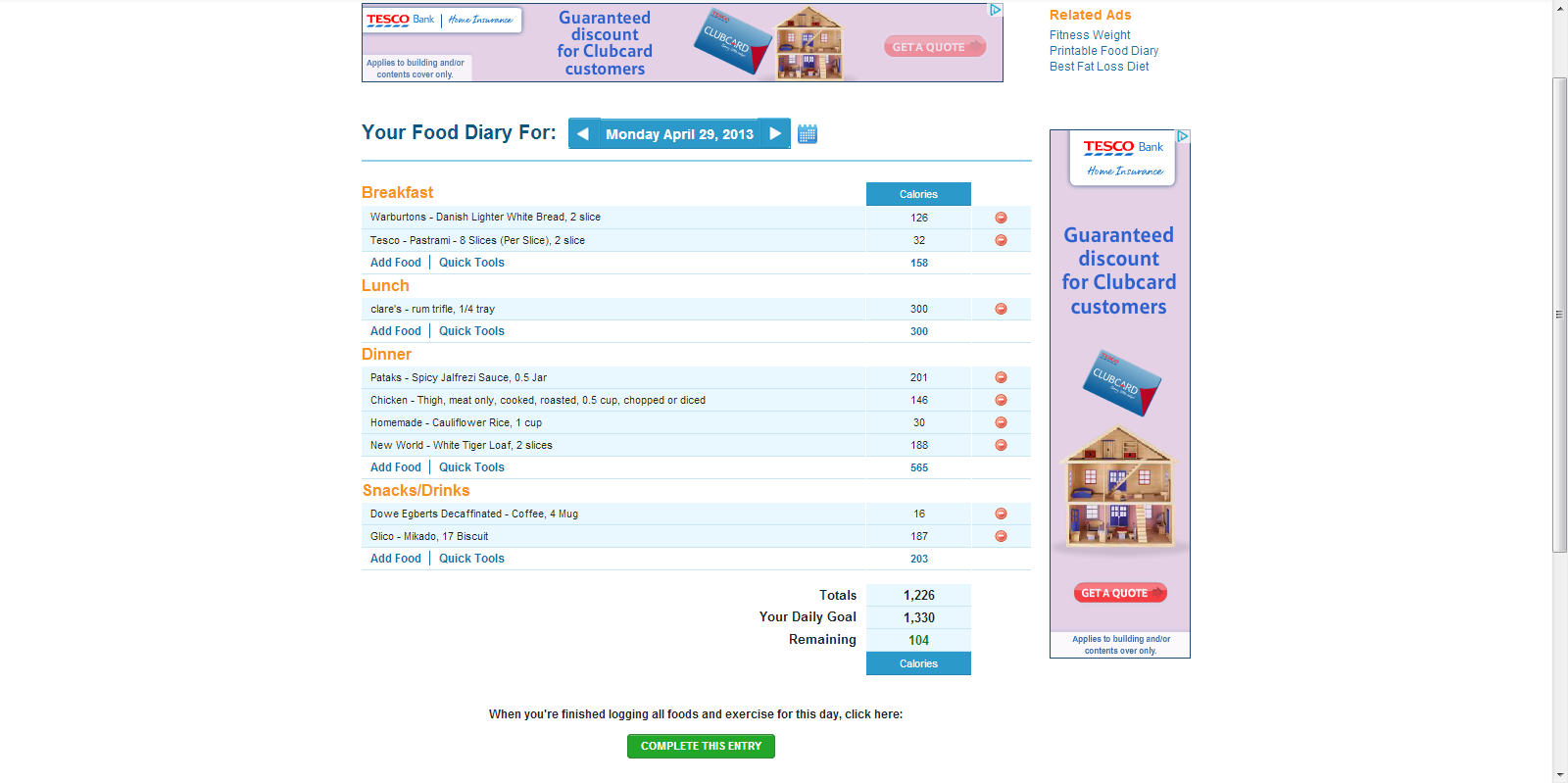
Task: Click the Snacks/Drinks section heading
Action: pos(416,490)
